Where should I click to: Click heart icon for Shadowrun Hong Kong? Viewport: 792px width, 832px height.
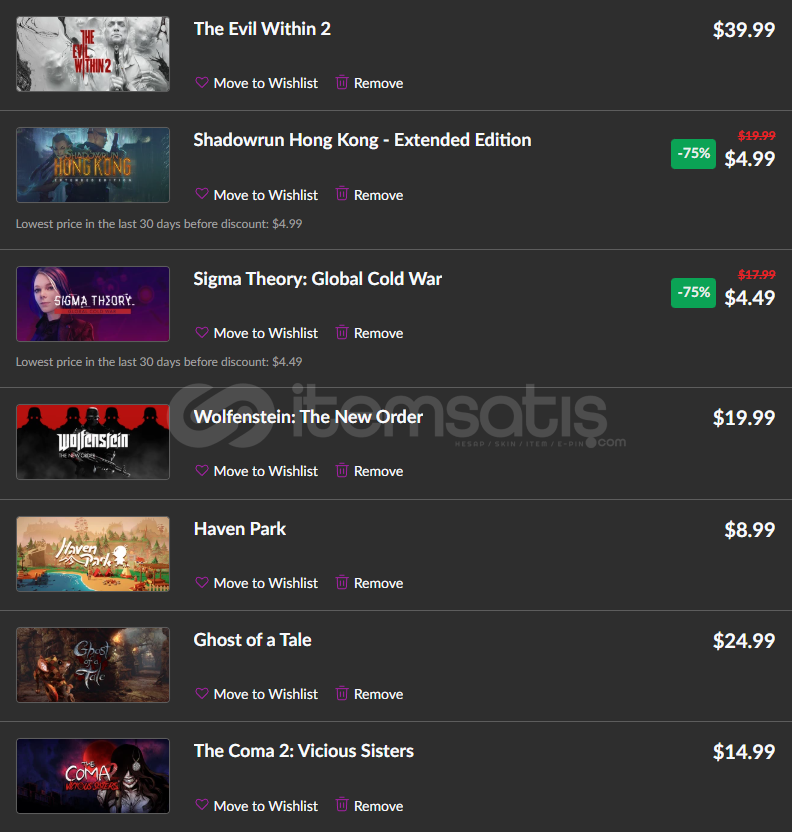(x=202, y=194)
